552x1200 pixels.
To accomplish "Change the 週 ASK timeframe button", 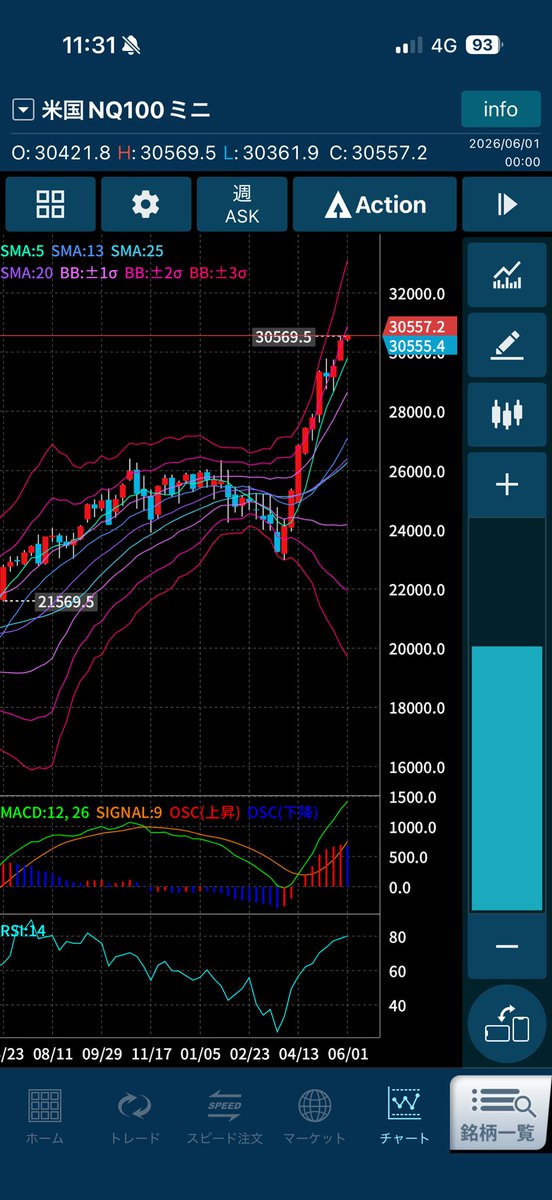I will tap(242, 205).
